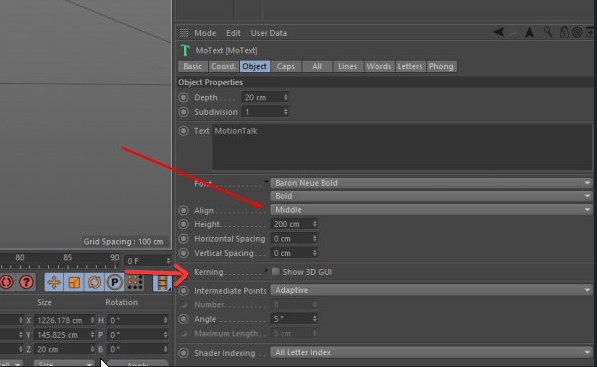Switch to the Phong tab
The image size is (597, 367).
441,66
